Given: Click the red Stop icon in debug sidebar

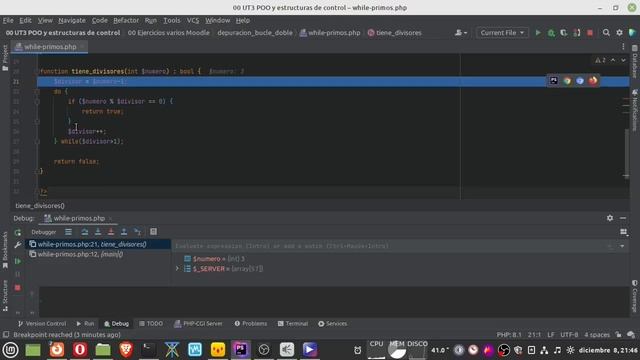Looking at the screenshot, I should tap(18, 288).
